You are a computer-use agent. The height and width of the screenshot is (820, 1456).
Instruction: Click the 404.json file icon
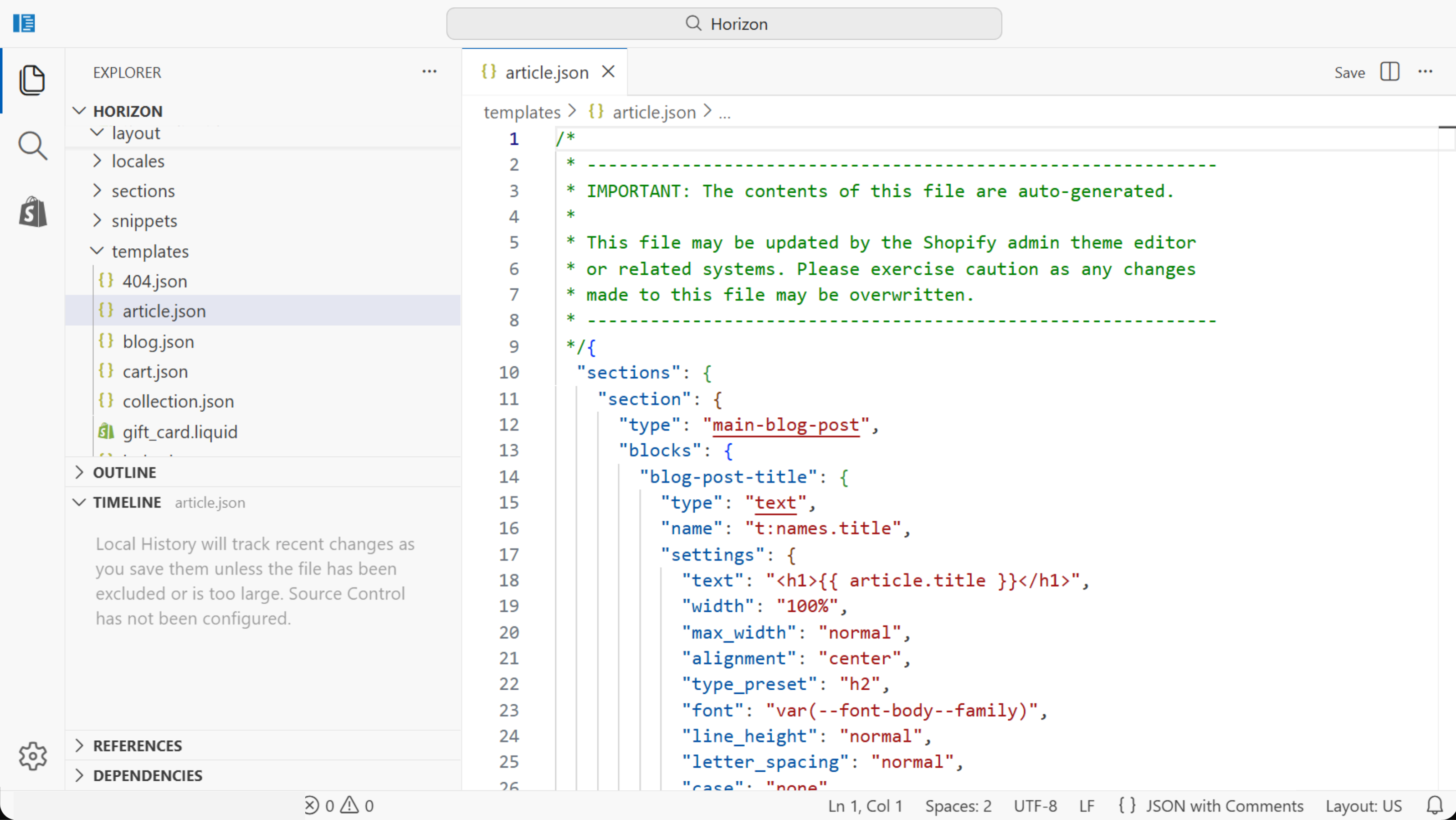point(106,280)
